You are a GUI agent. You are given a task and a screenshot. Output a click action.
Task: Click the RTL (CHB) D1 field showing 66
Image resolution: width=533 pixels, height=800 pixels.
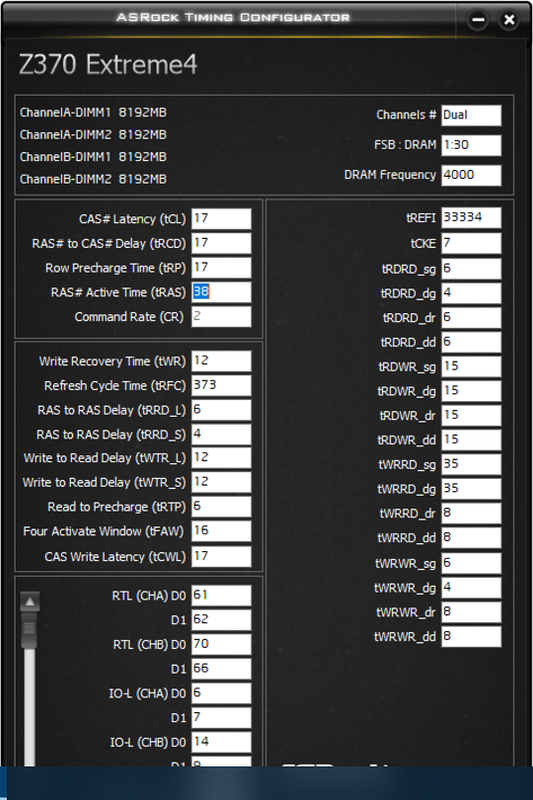click(221, 669)
